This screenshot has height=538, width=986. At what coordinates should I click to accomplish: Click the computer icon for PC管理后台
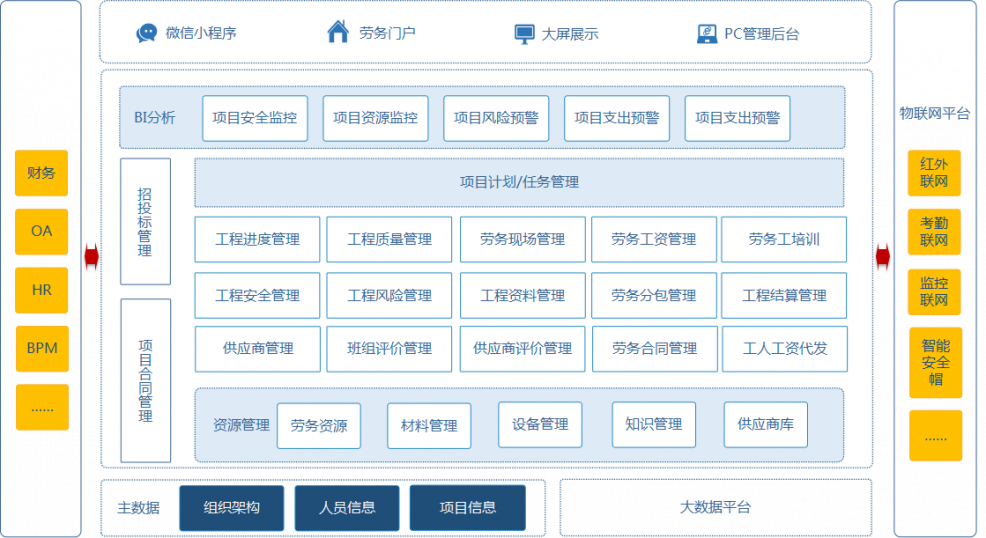(707, 33)
